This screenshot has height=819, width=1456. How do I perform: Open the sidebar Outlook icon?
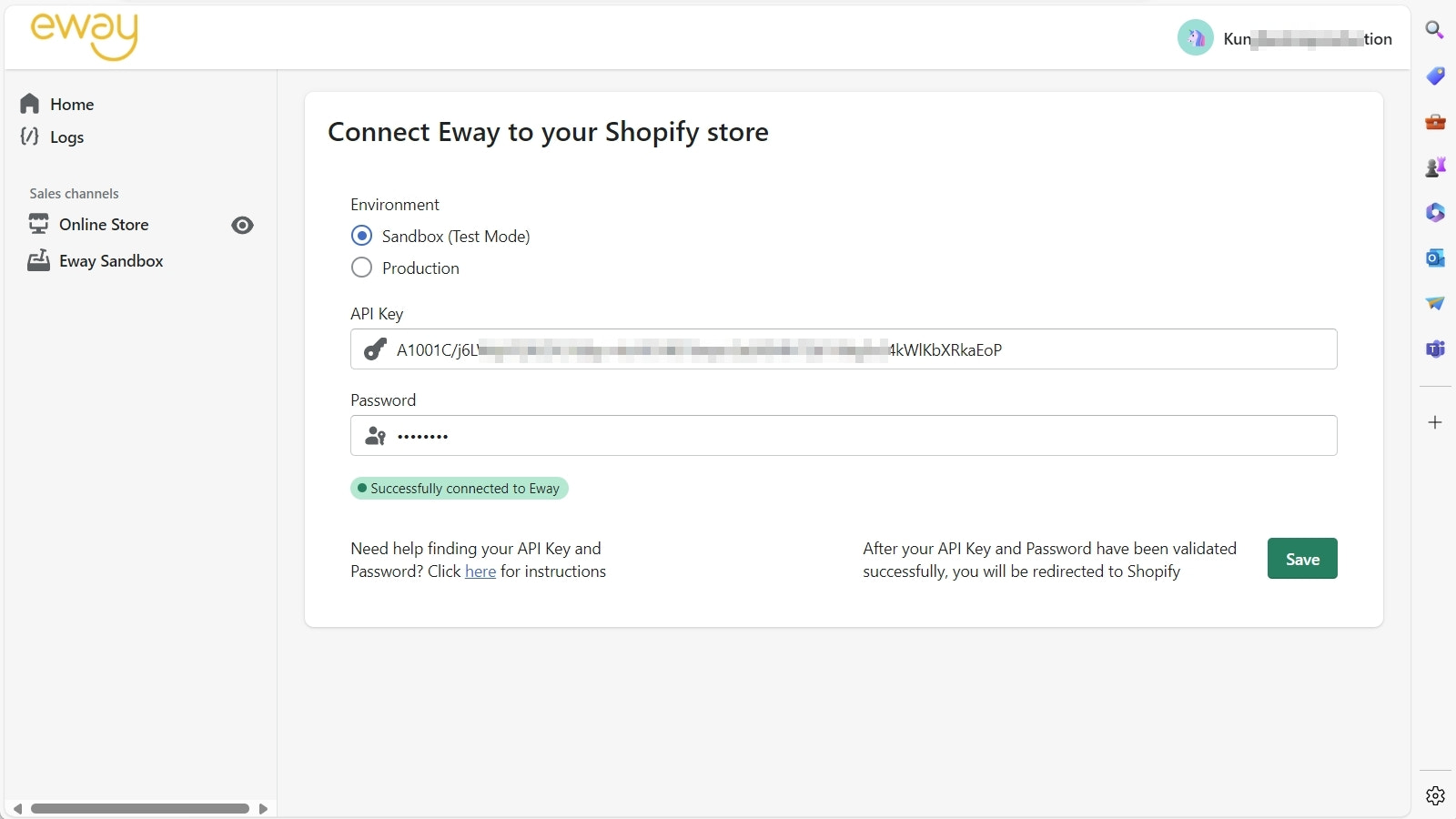tap(1435, 258)
